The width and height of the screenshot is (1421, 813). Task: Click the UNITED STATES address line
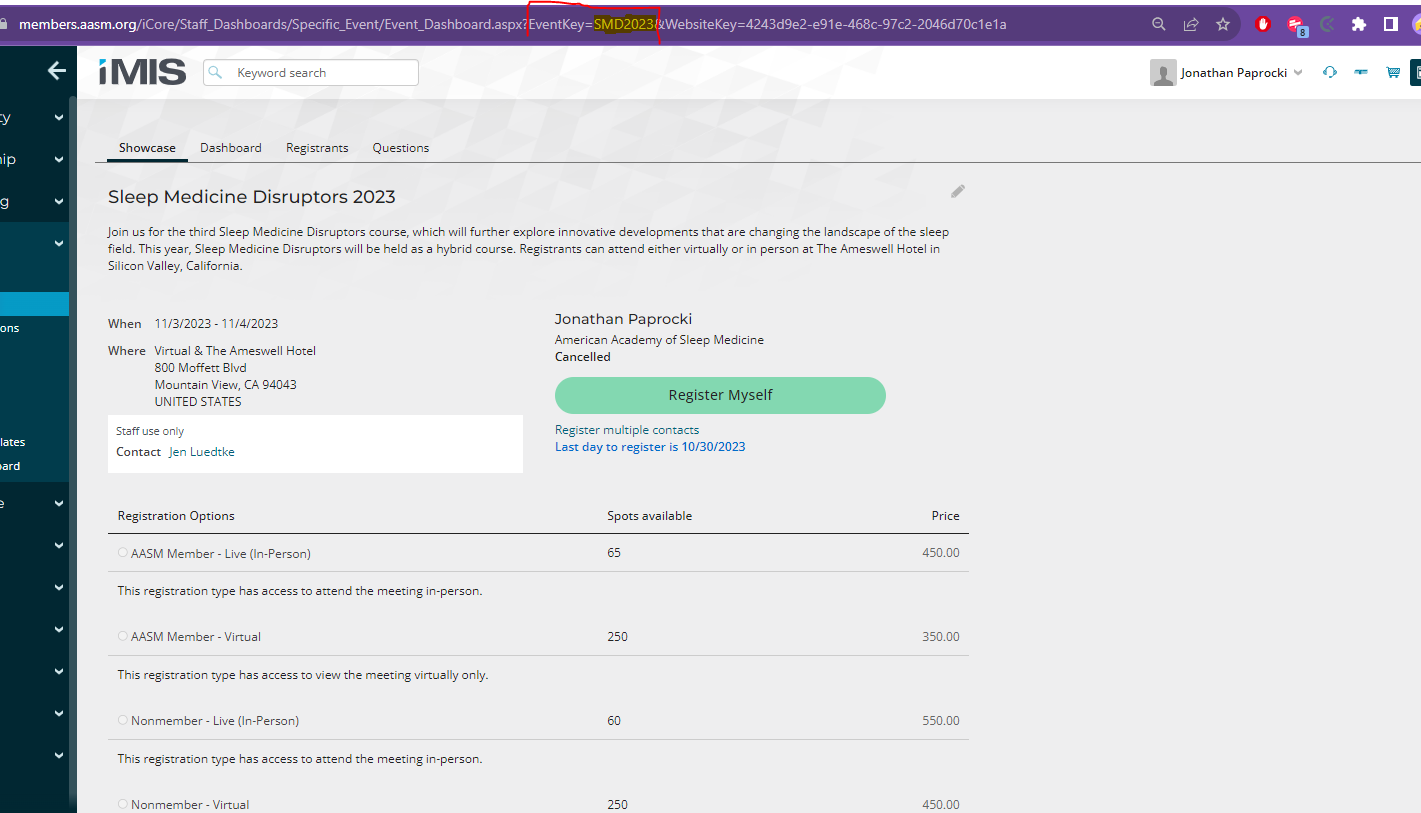click(198, 402)
